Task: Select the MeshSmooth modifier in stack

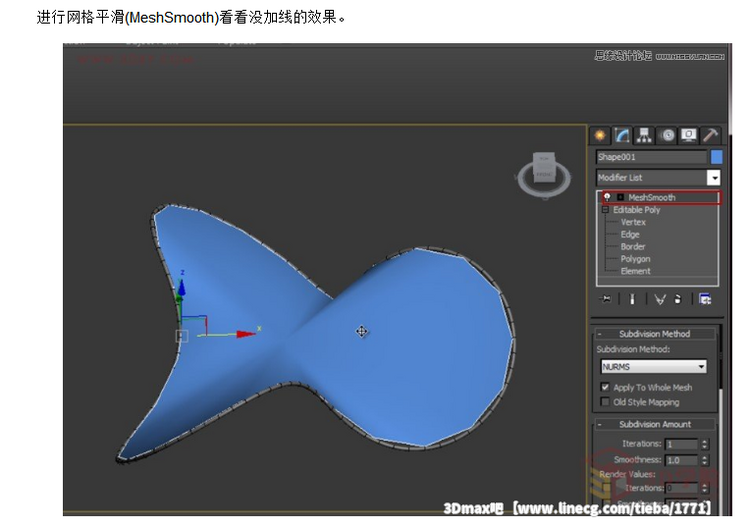Action: click(x=651, y=197)
